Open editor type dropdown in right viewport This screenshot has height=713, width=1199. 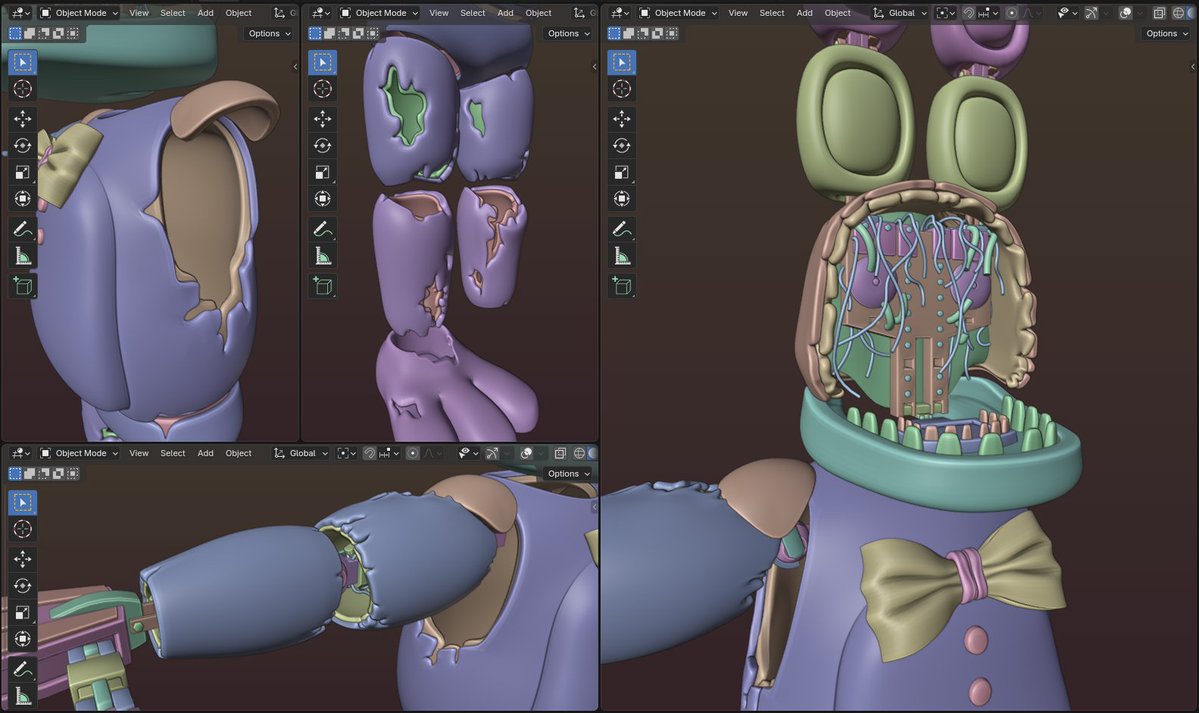pyautogui.click(x=620, y=13)
